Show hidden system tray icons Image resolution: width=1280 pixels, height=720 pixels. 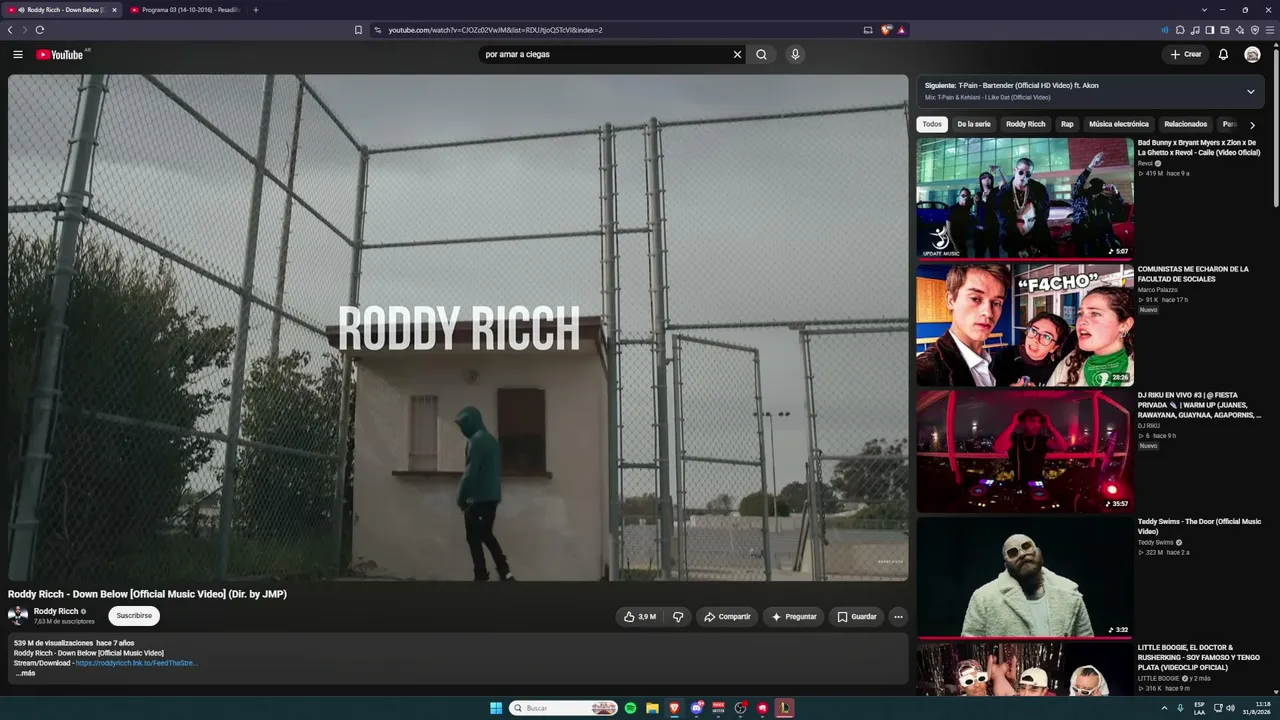[x=1164, y=708]
